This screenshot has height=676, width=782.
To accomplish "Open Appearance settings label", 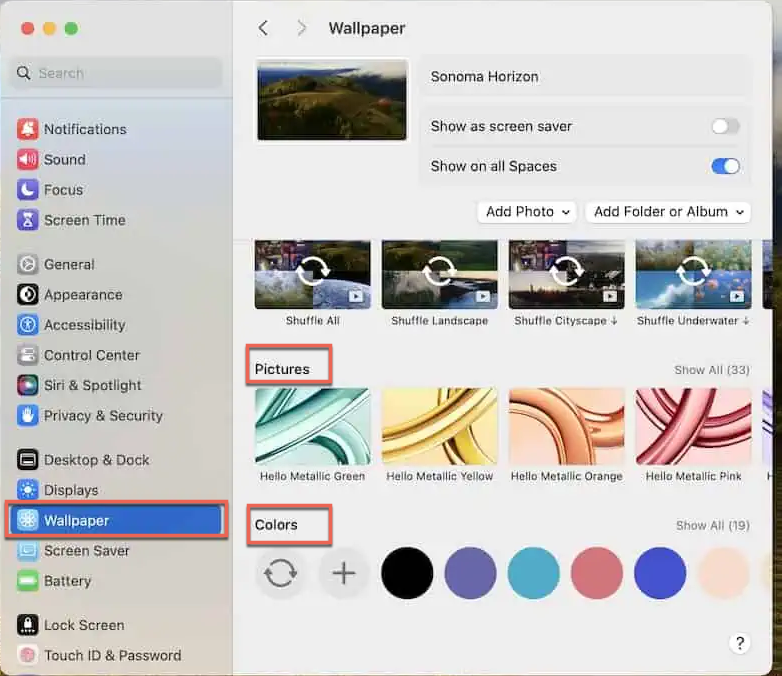I will [83, 295].
